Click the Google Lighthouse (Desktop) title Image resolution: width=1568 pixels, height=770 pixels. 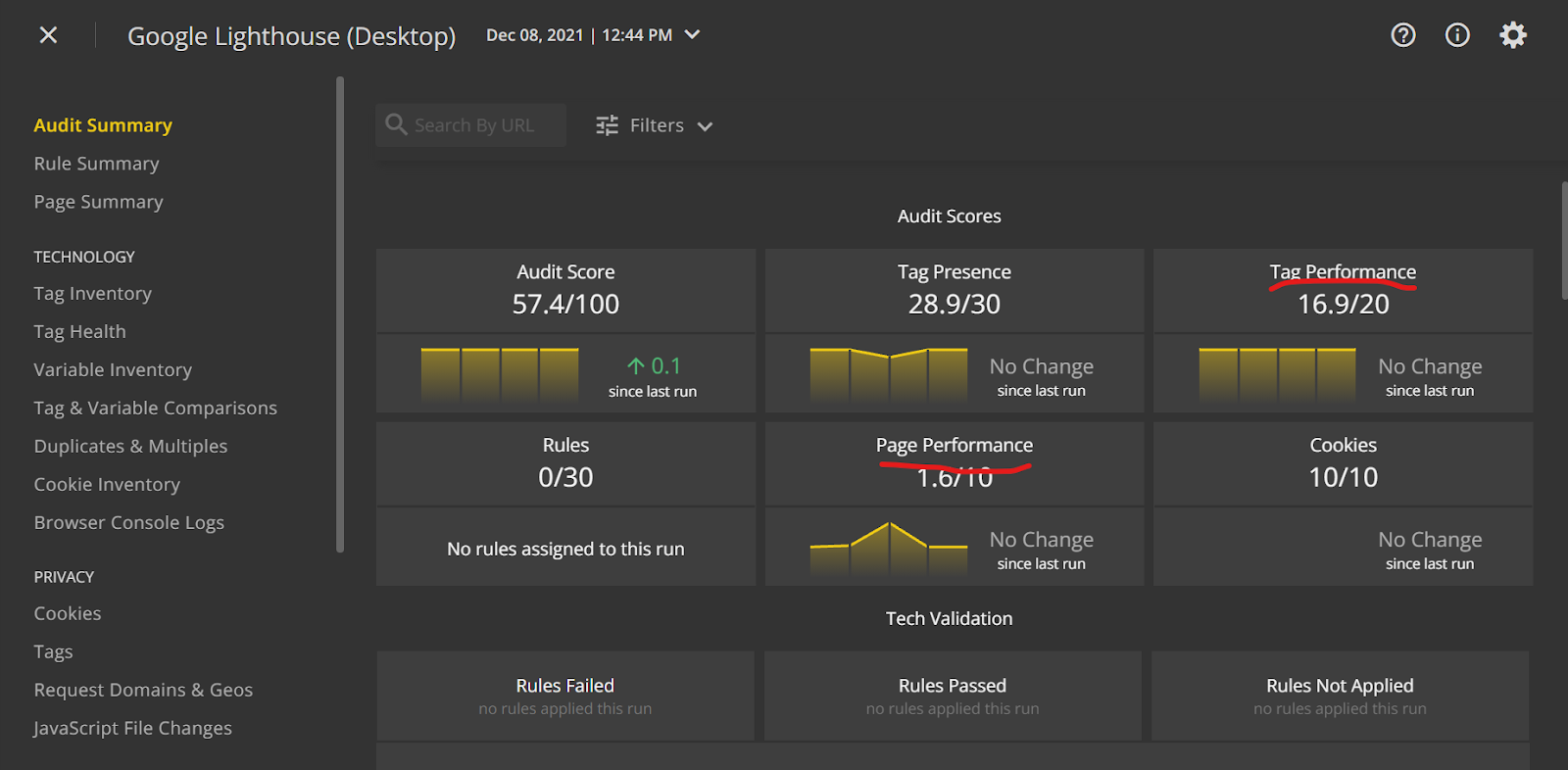pos(292,36)
